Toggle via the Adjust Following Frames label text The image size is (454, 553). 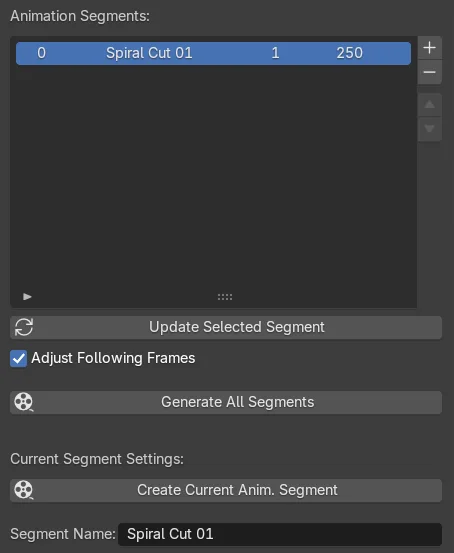coord(113,358)
